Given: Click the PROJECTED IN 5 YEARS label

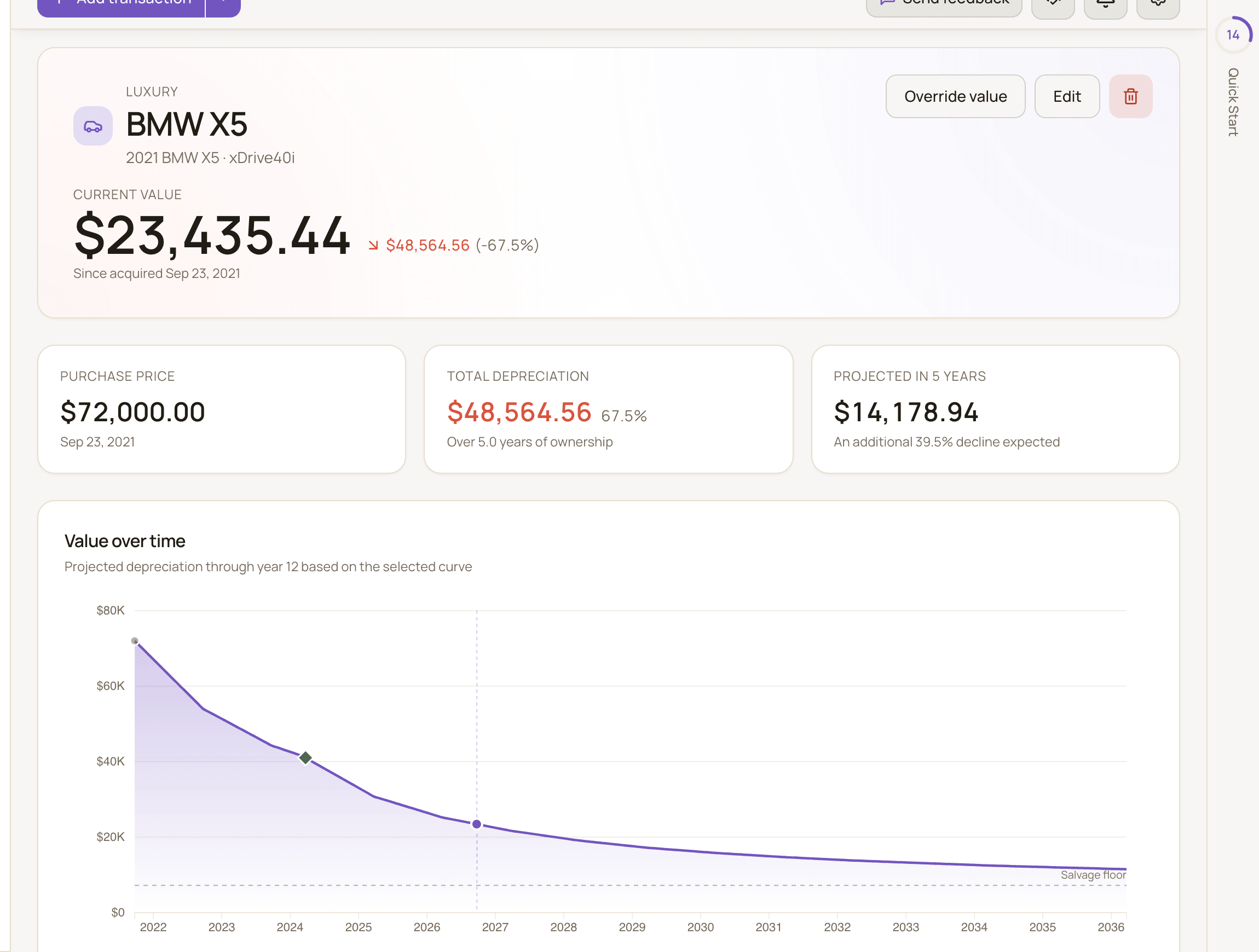Looking at the screenshot, I should tap(909, 376).
